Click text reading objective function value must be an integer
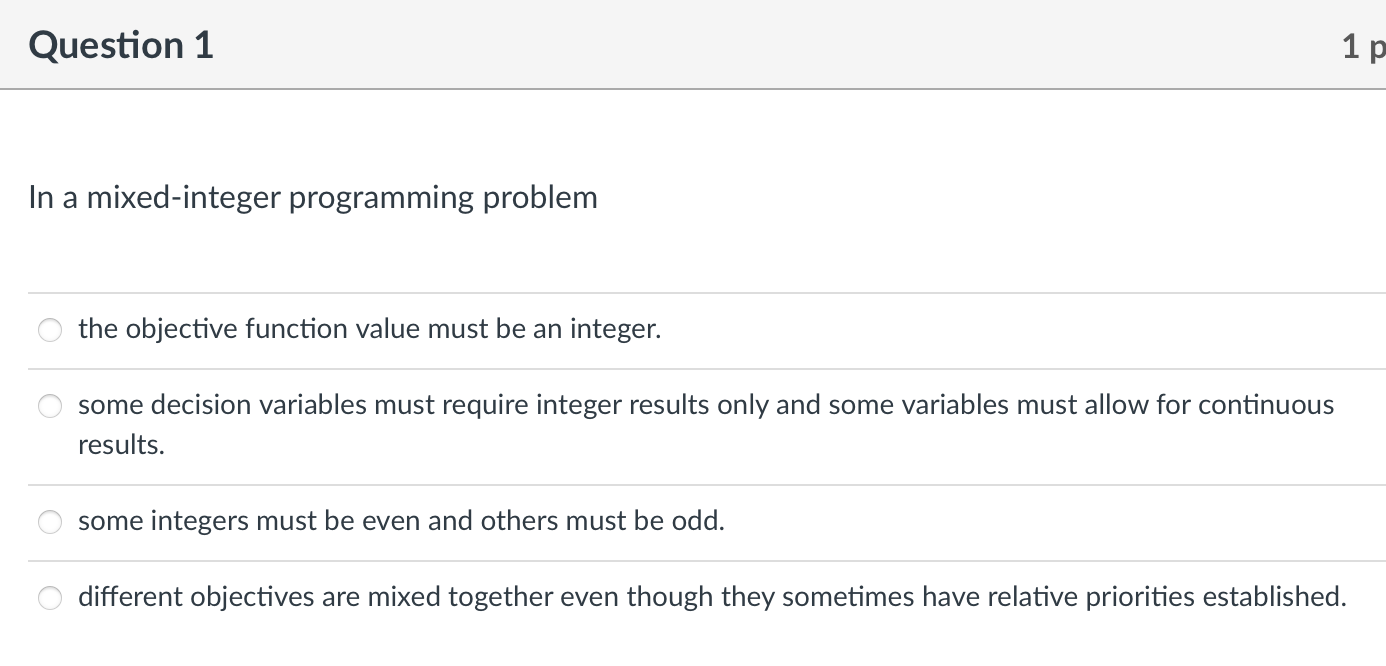Screen dimensions: 1386x666 coord(368,329)
